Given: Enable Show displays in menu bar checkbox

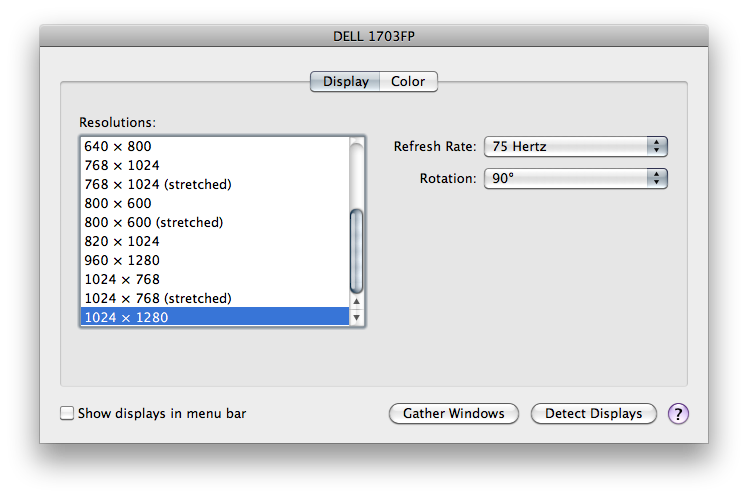Looking at the screenshot, I should pyautogui.click(x=67, y=413).
